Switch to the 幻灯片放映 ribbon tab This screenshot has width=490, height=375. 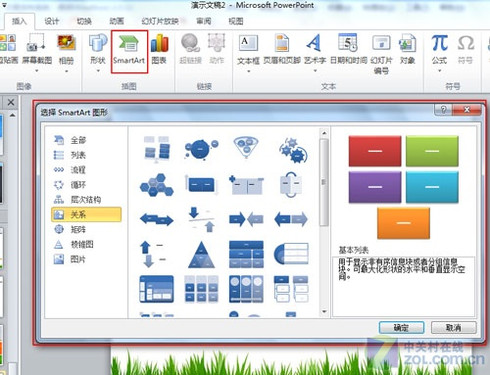[x=160, y=21]
